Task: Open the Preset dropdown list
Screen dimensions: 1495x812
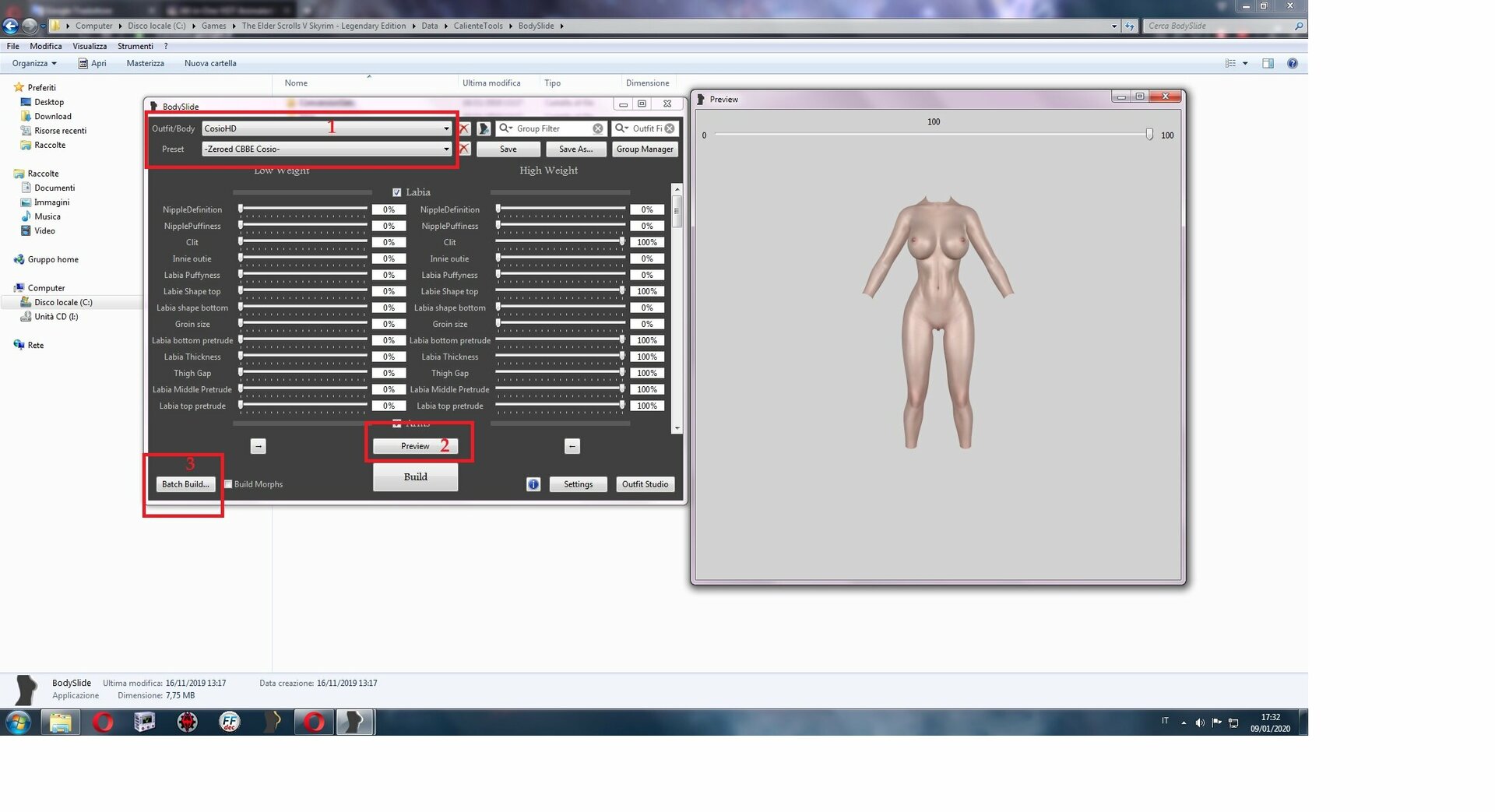Action: [x=446, y=149]
